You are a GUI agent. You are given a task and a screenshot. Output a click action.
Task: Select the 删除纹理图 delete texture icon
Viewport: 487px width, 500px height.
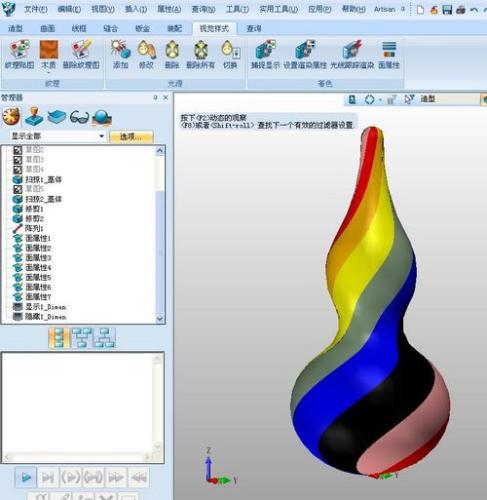(x=81, y=50)
